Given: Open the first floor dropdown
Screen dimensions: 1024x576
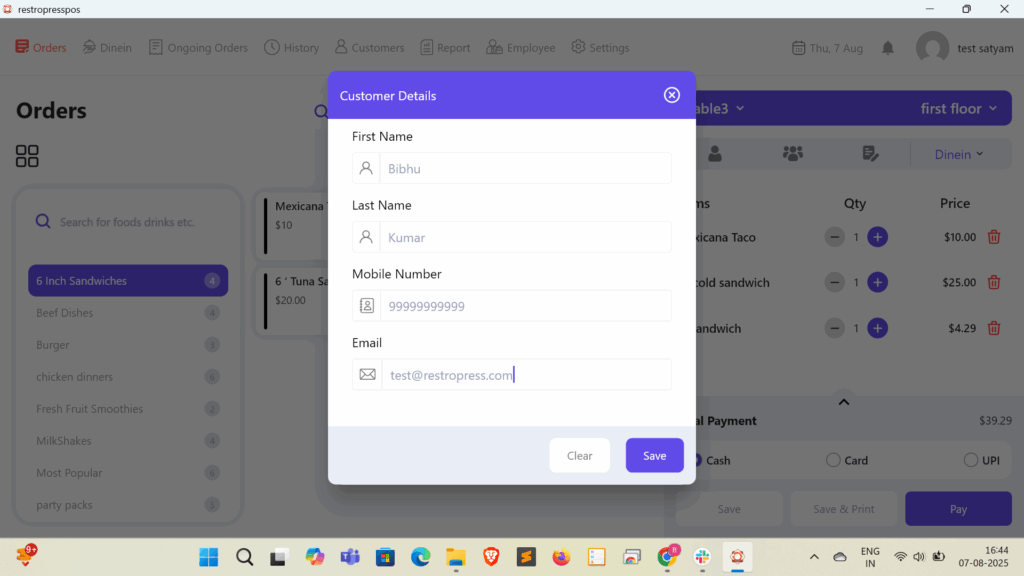Looking at the screenshot, I should (958, 108).
